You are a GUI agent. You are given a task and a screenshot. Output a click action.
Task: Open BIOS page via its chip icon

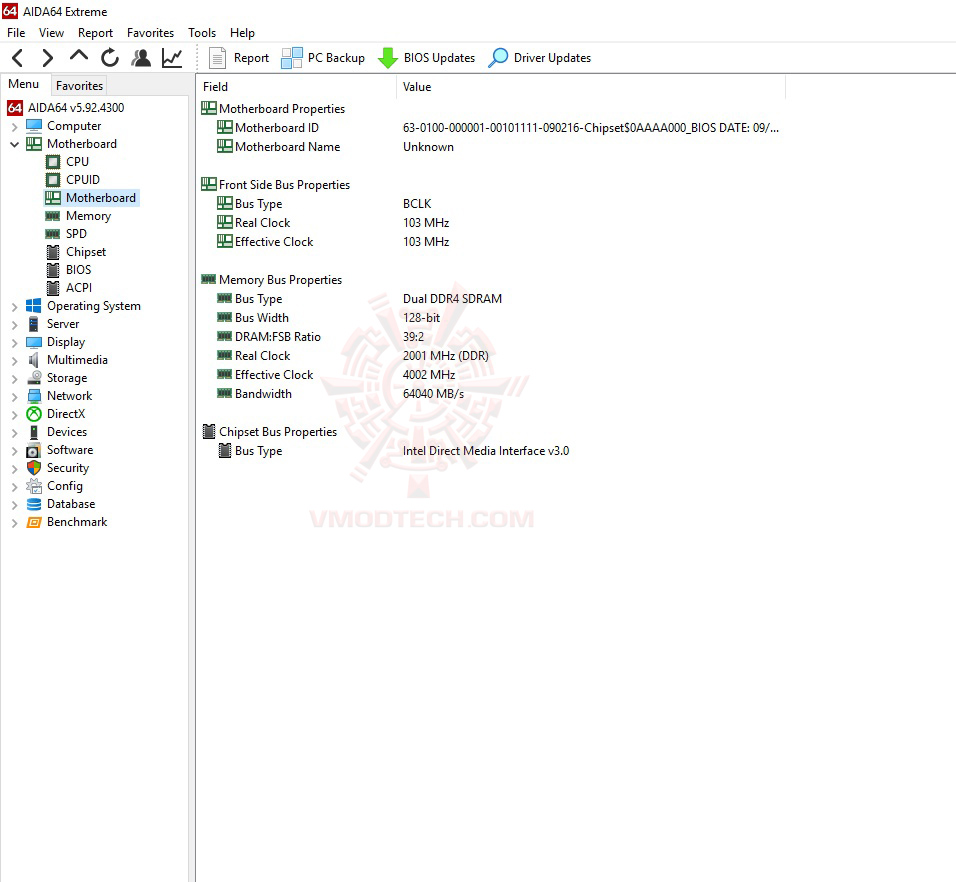pos(53,270)
